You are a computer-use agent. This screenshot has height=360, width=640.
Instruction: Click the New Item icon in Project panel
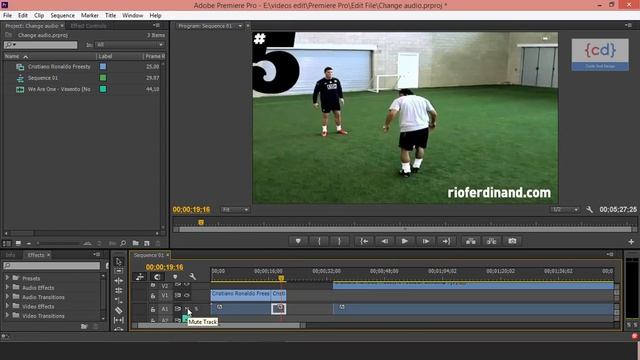147,243
